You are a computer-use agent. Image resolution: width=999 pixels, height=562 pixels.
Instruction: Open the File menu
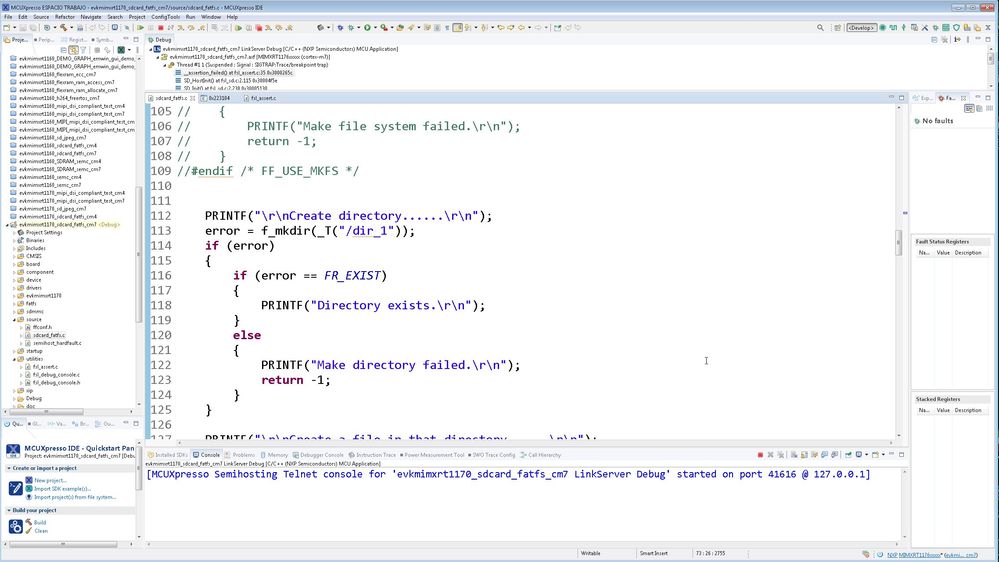tap(8, 17)
